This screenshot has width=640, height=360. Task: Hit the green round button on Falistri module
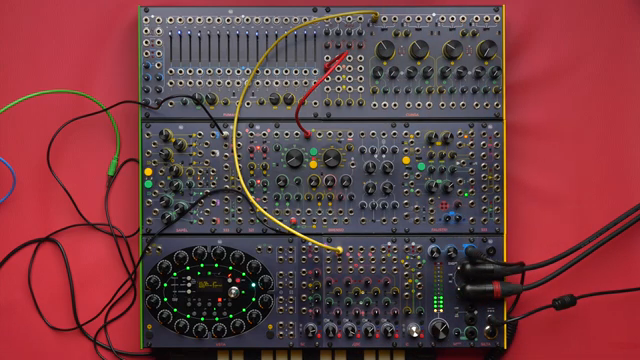421,167
